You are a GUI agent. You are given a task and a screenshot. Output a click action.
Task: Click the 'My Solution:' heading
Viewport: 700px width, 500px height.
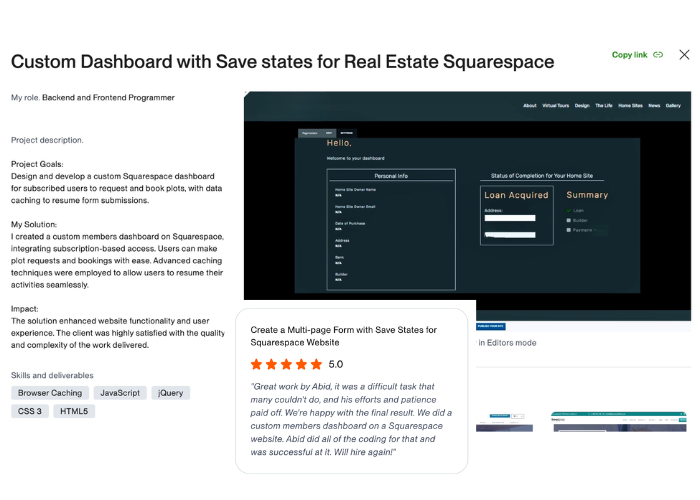click(34, 225)
